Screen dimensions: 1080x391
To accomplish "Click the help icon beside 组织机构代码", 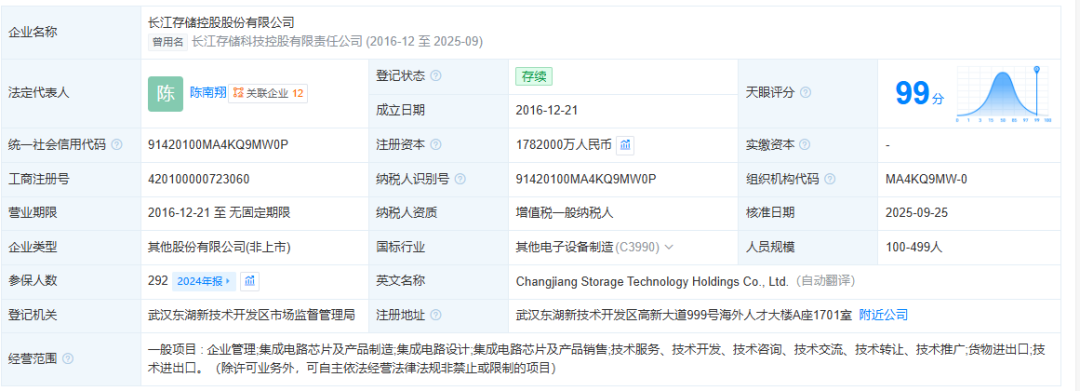I will coord(829,179).
